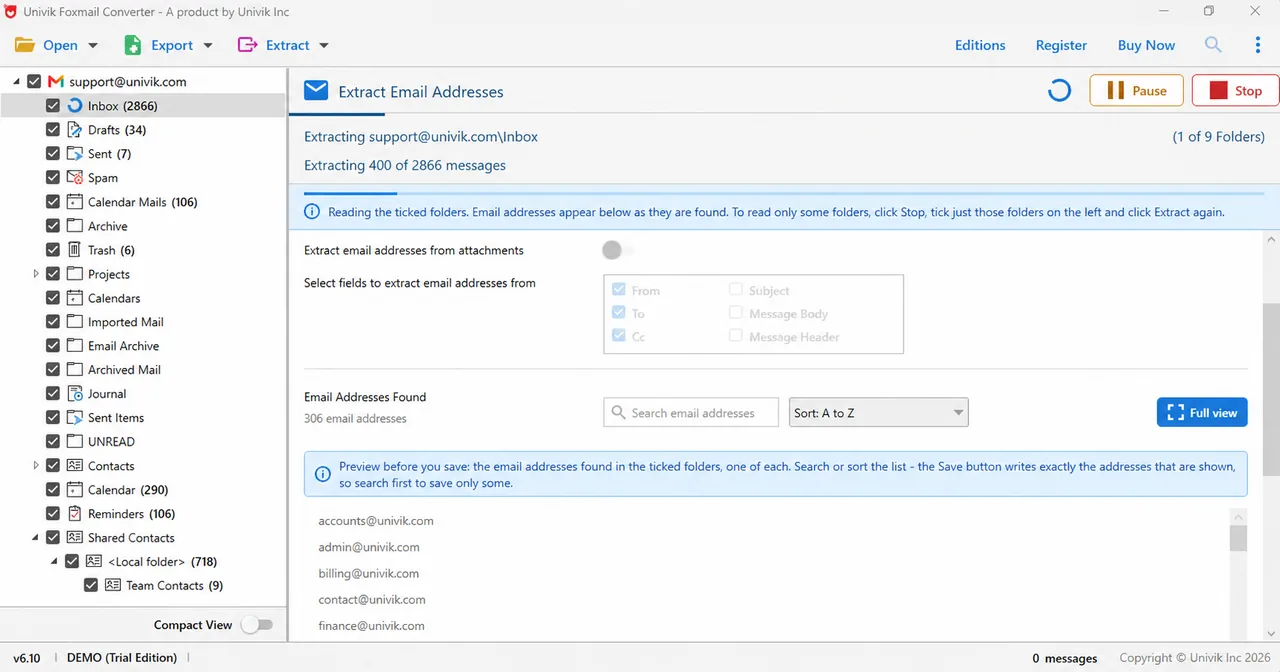Tick the Message Body field checkbox
1280x672 pixels.
point(736,313)
